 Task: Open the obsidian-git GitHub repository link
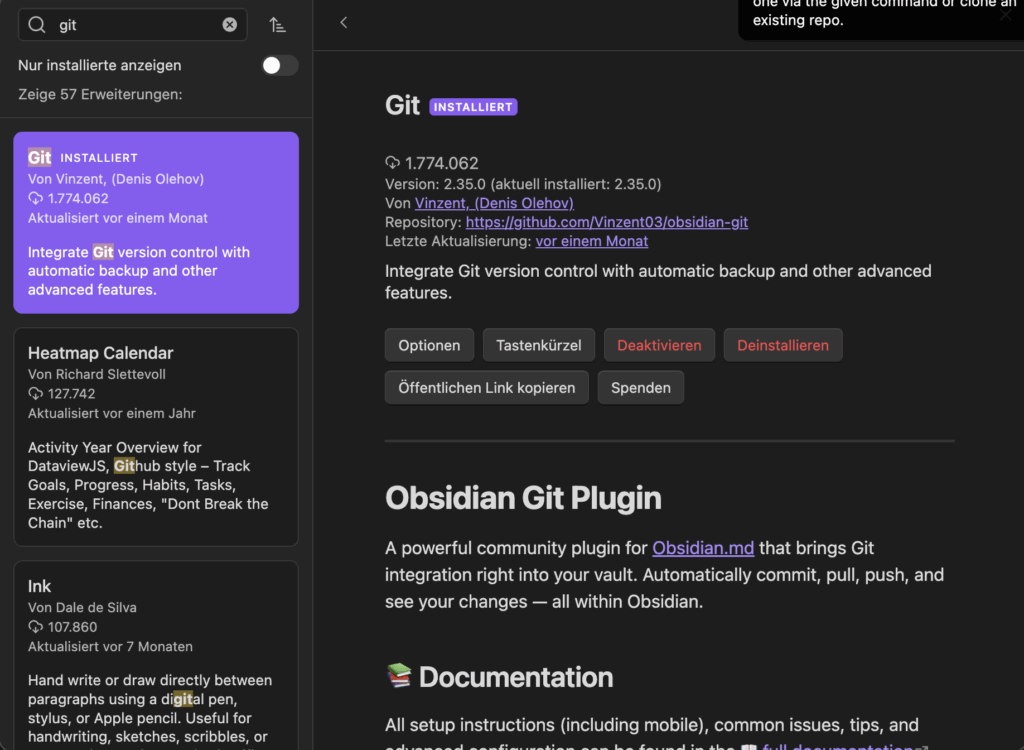click(x=606, y=222)
